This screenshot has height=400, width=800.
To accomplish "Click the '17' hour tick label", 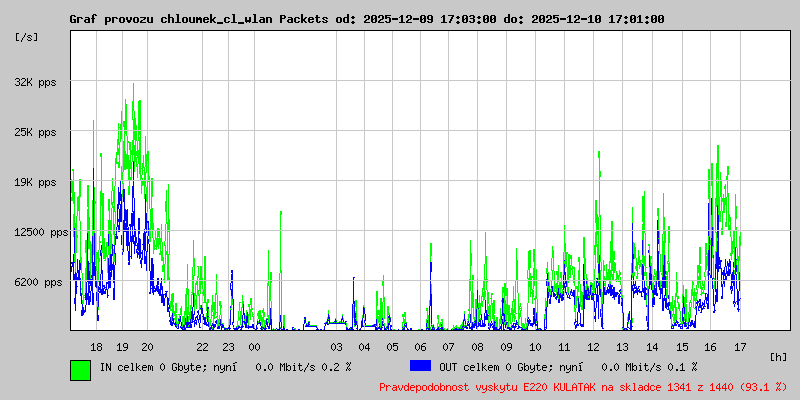I will coord(740,347).
